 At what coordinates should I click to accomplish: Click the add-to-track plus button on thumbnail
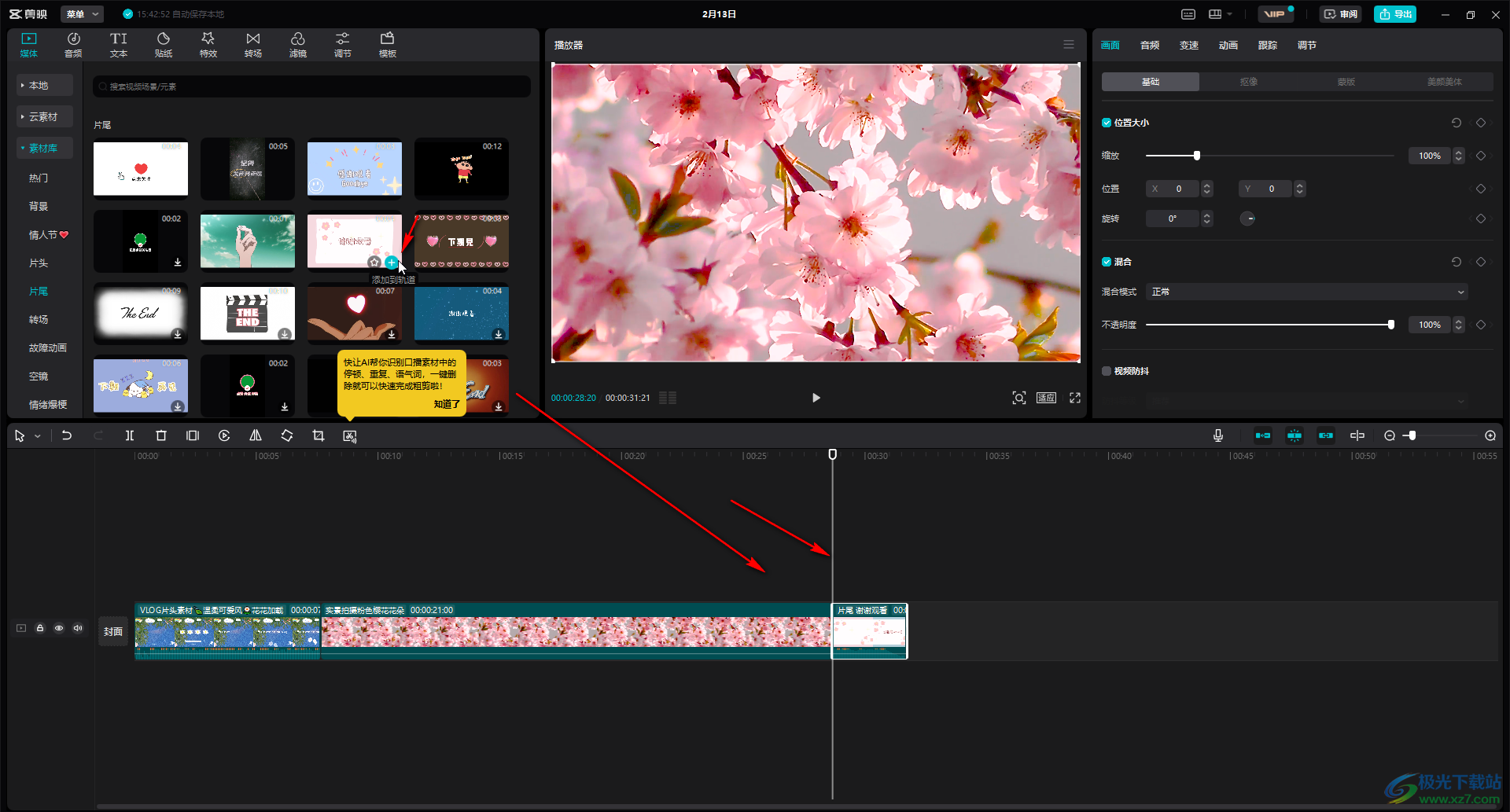coord(392,263)
